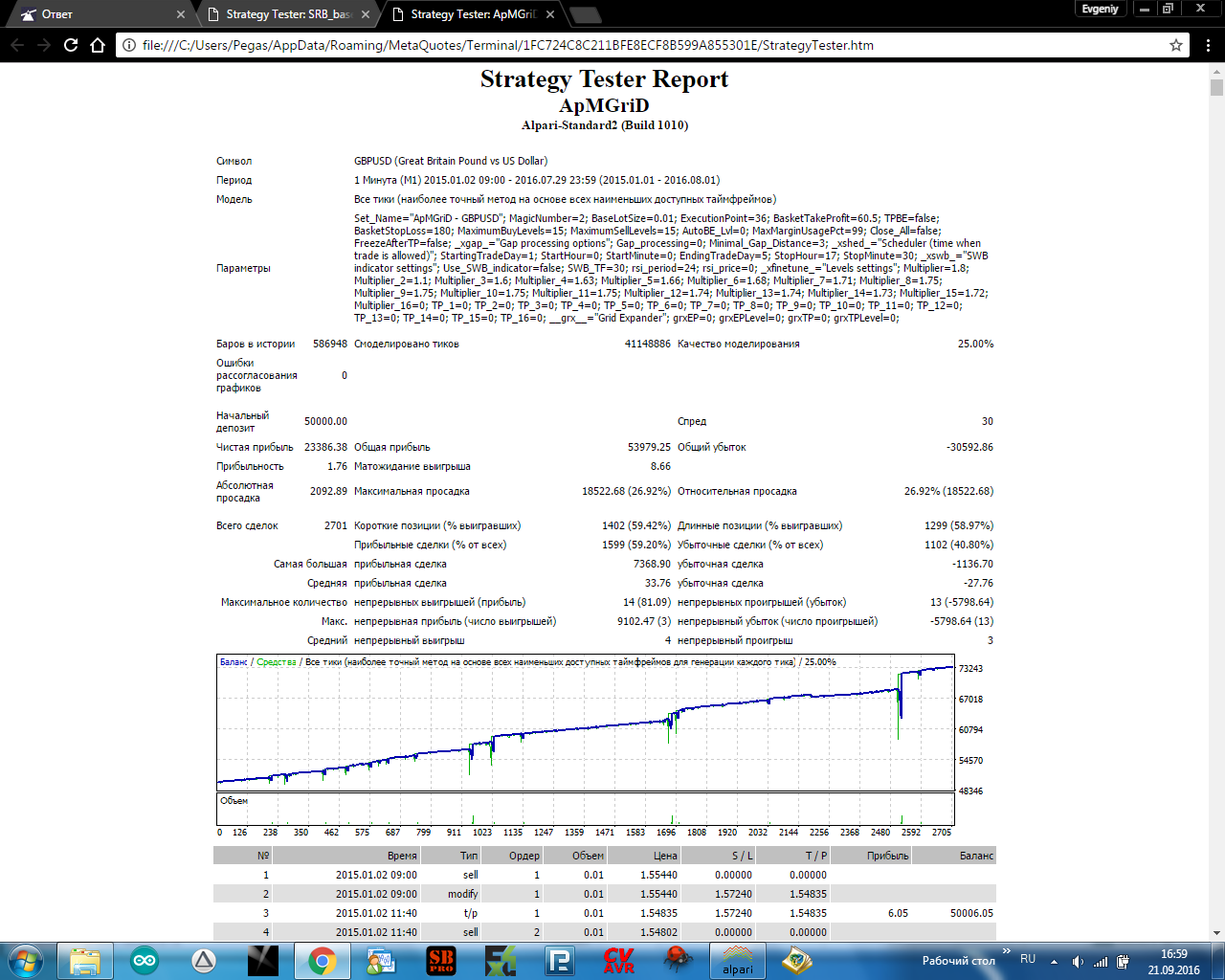Click the ApMGriD report title

[605, 105]
